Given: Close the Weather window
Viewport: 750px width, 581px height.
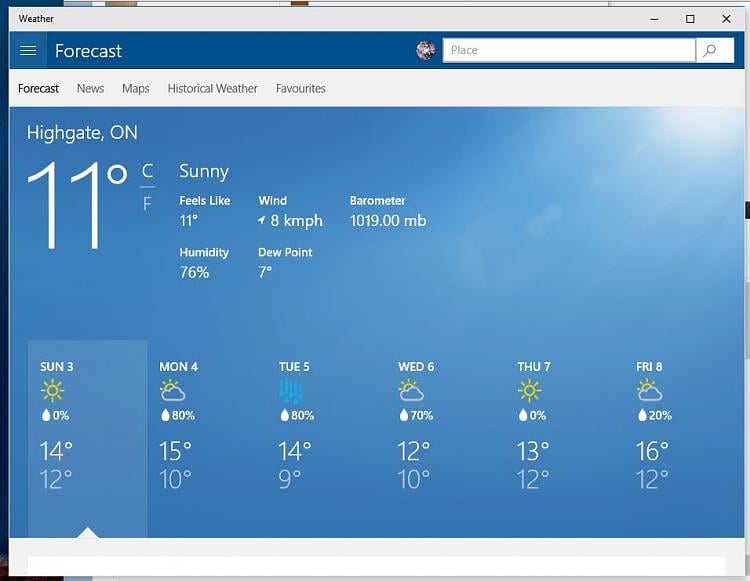Looking at the screenshot, I should [x=726, y=19].
